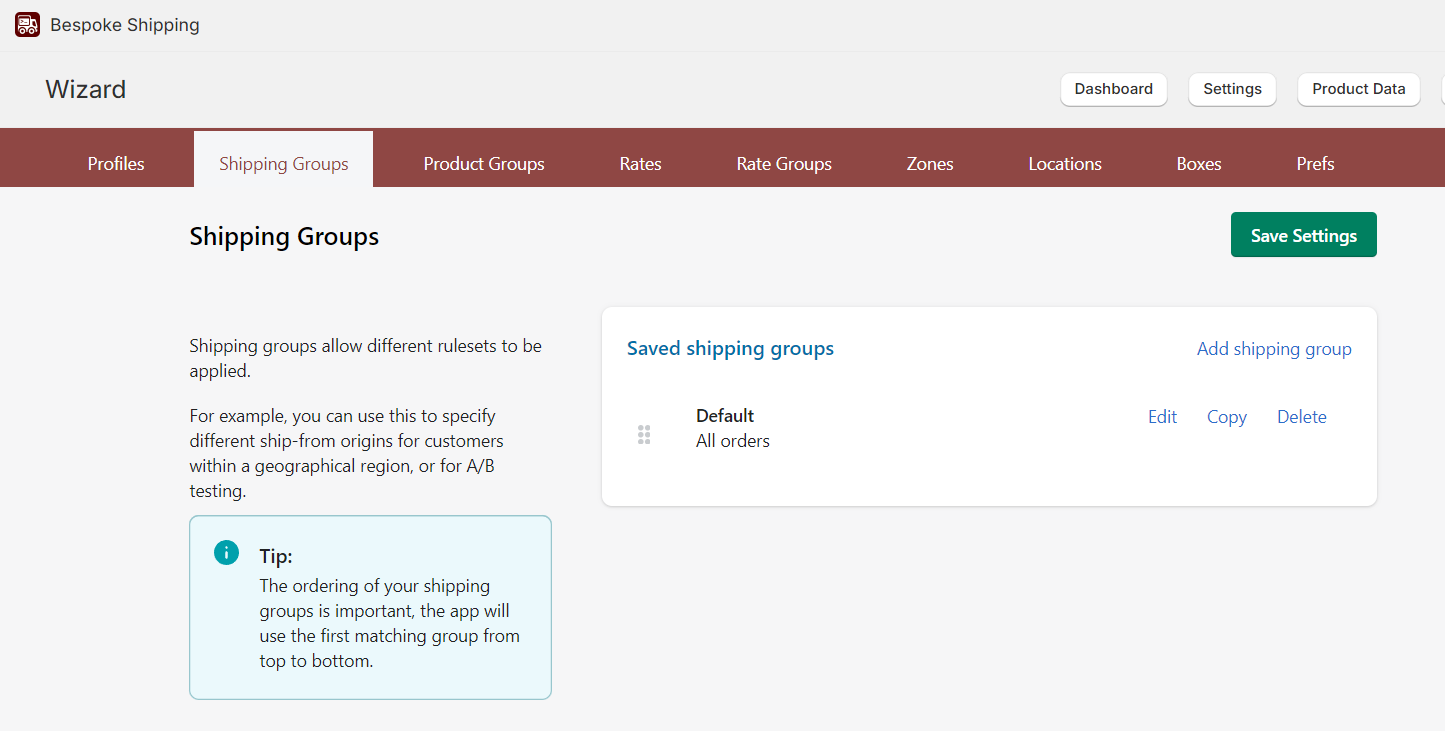Open the Rate Groups tab
The height and width of the screenshot is (731, 1445).
pyautogui.click(x=784, y=164)
